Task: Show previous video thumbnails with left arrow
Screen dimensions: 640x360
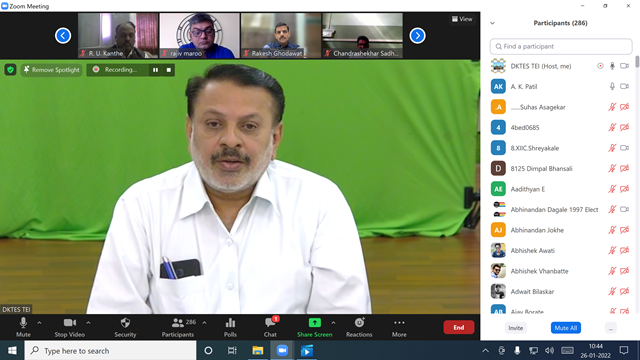Action: coord(63,36)
